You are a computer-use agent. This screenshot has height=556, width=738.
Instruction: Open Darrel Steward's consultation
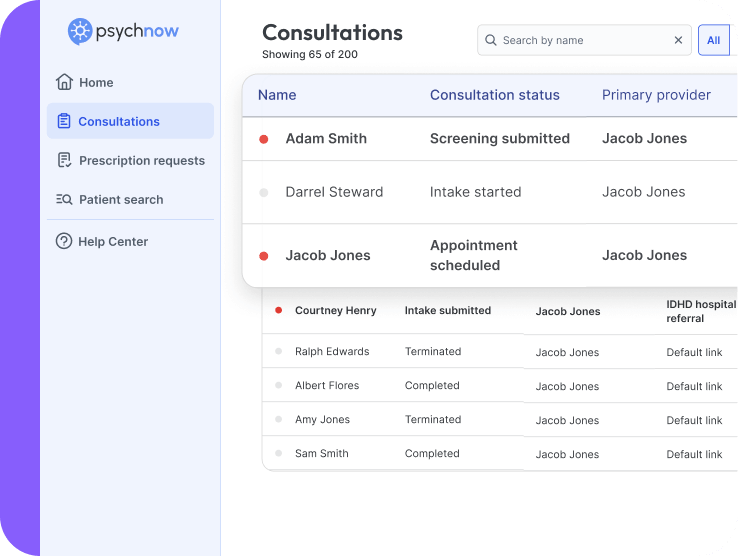coord(334,192)
